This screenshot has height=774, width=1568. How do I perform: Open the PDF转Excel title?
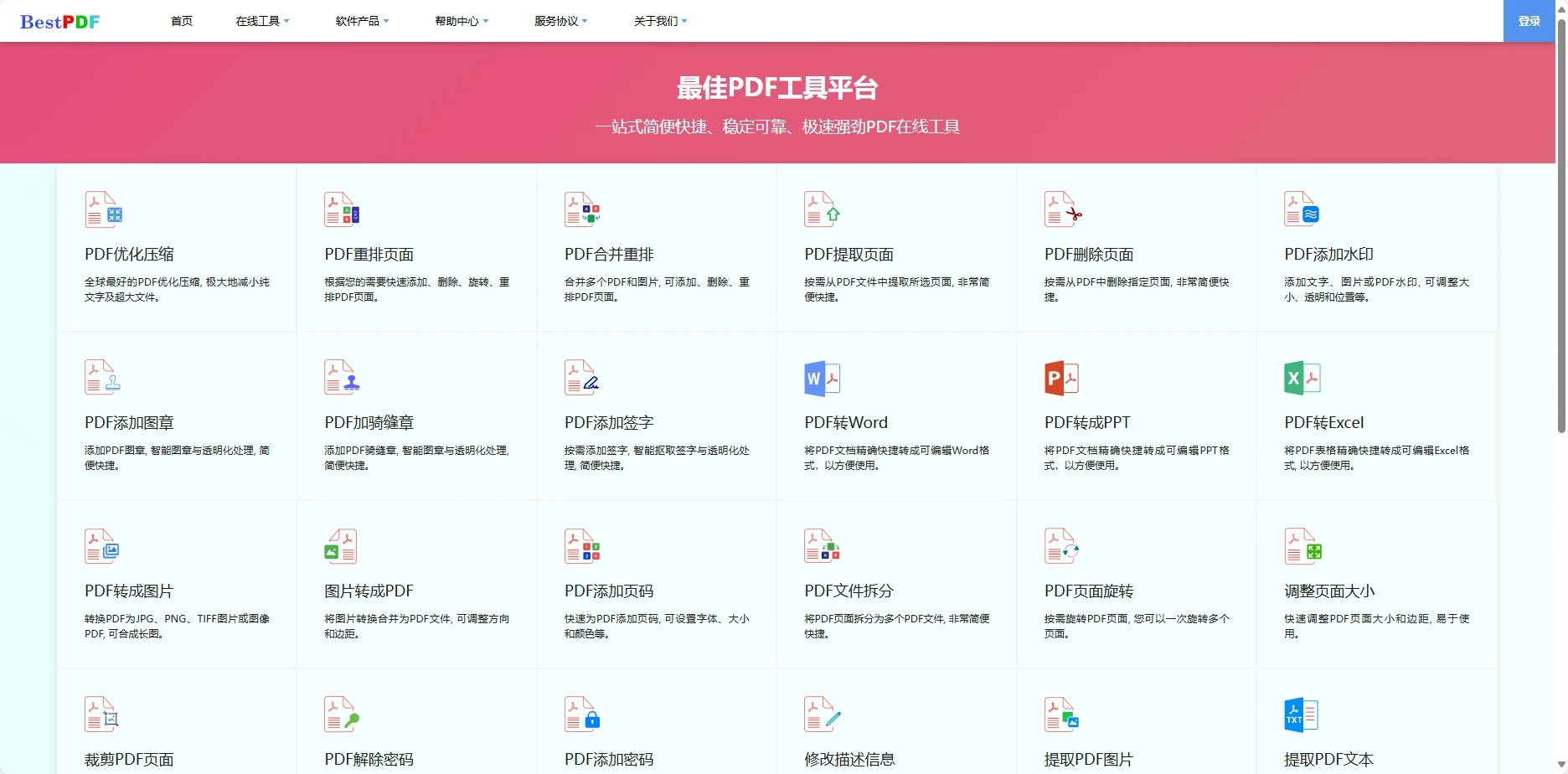coord(1324,423)
